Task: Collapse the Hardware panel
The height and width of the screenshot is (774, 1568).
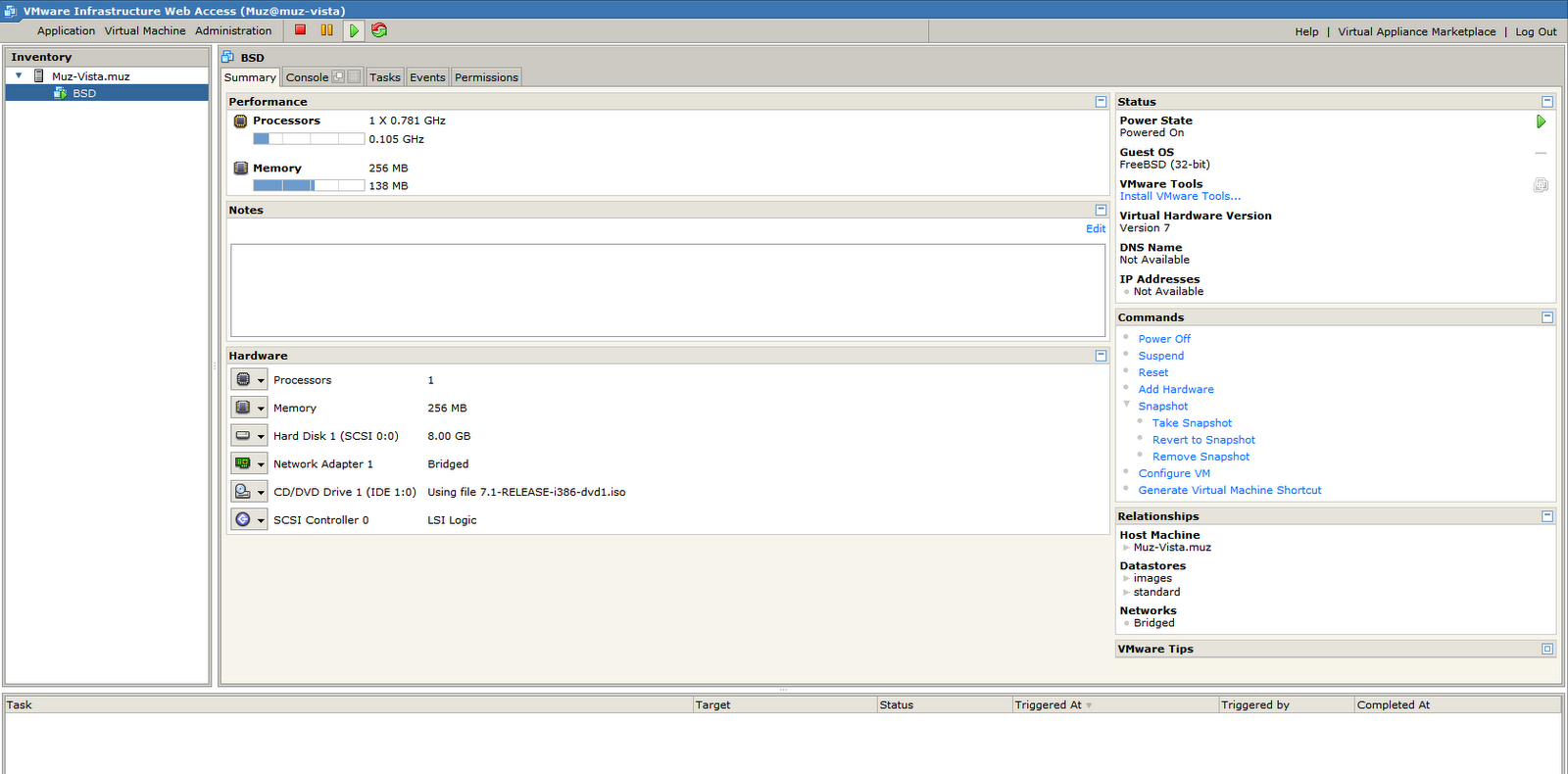Action: 1101,356
